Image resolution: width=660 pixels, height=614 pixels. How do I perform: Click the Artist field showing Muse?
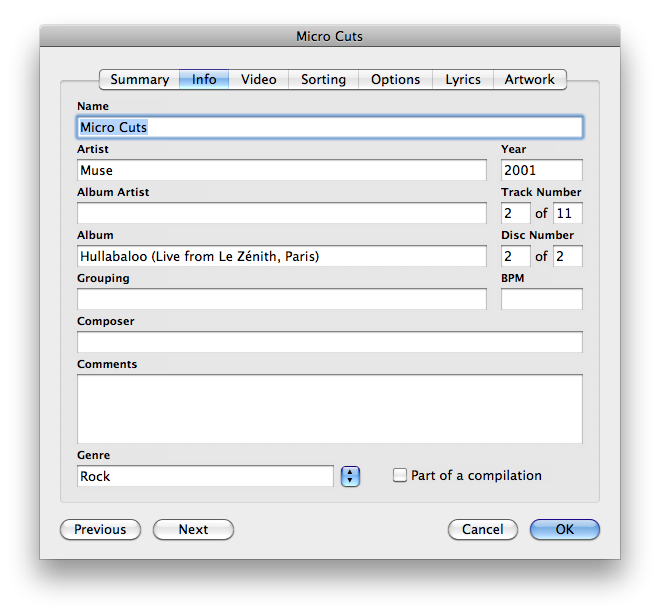282,170
